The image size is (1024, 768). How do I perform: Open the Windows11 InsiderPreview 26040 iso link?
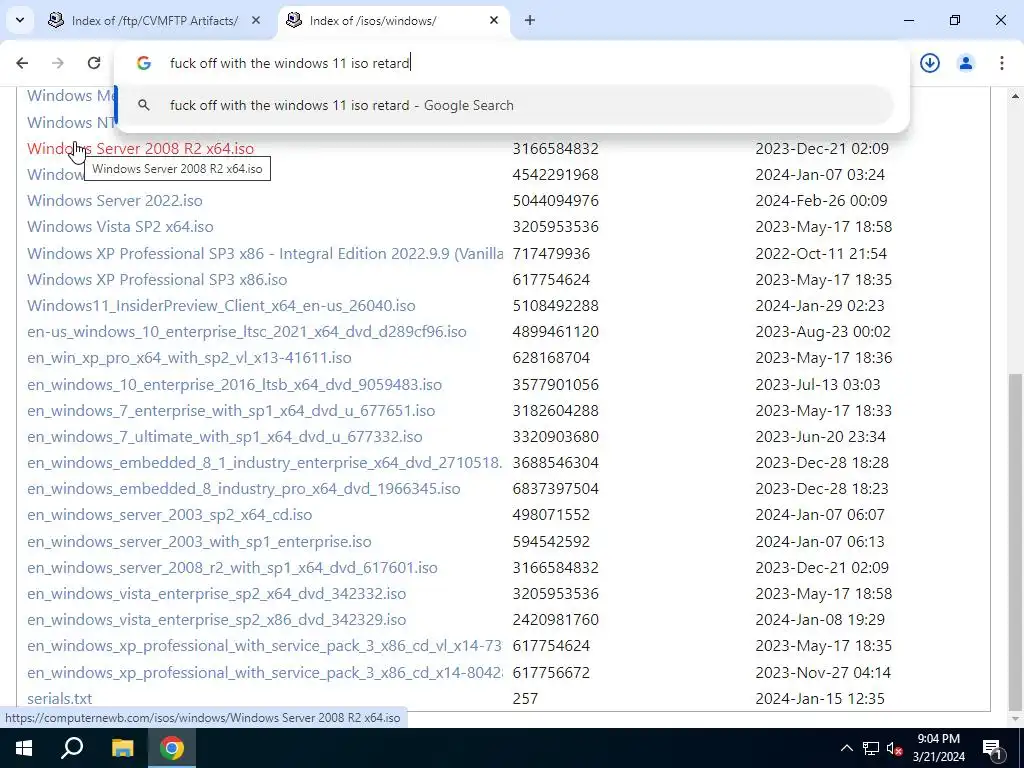pos(221,306)
